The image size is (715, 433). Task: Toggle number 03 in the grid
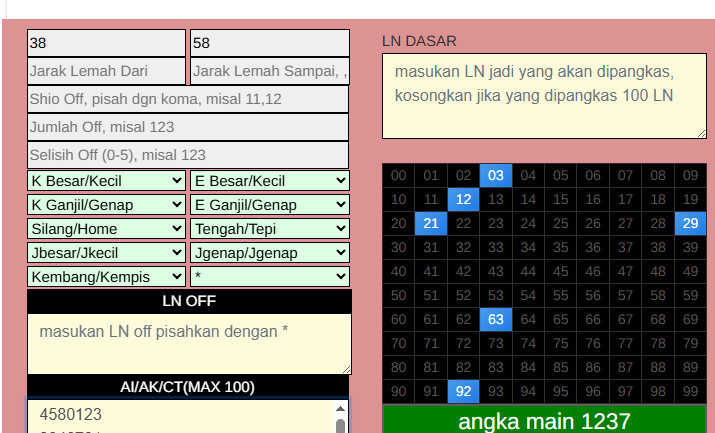(496, 176)
